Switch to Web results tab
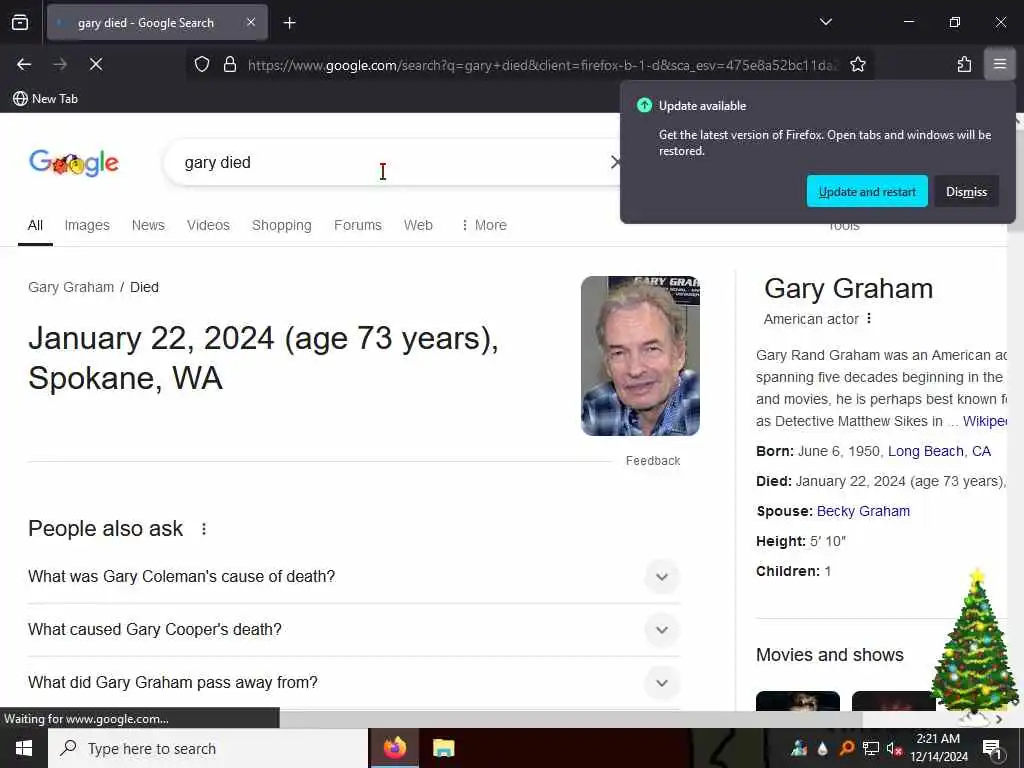 tap(418, 225)
